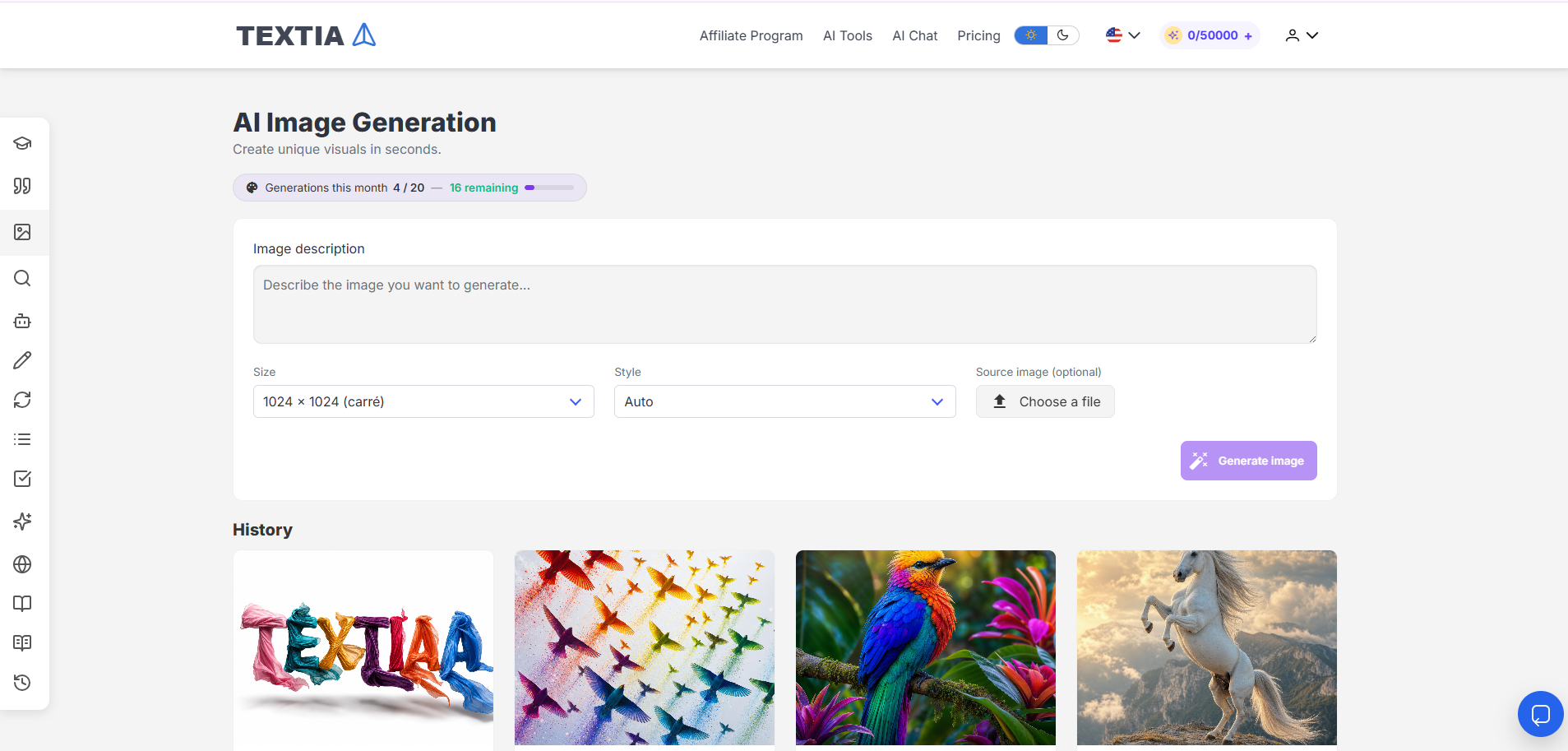Open the history clock sidebar icon
1568x751 pixels.
(22, 683)
